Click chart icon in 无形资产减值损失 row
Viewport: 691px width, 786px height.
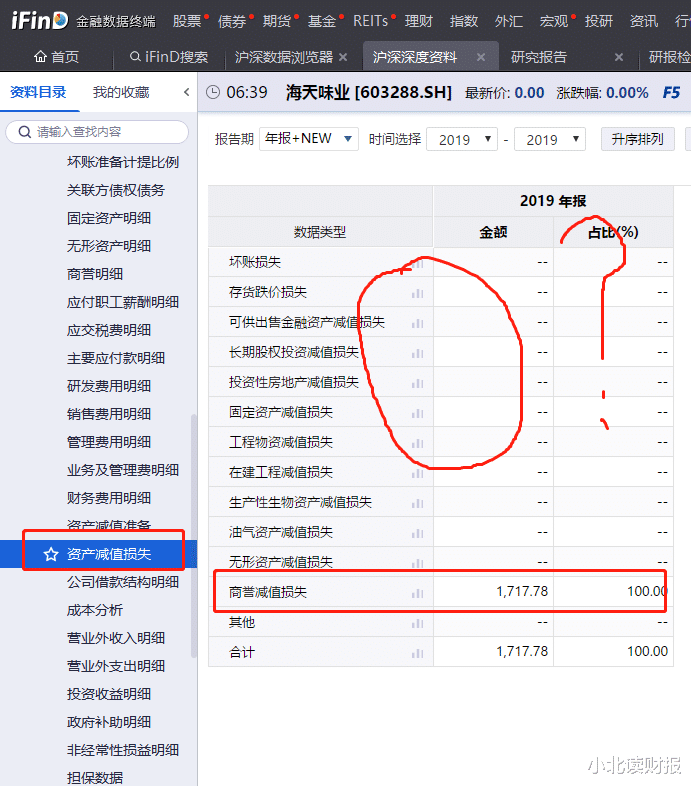coord(418,563)
